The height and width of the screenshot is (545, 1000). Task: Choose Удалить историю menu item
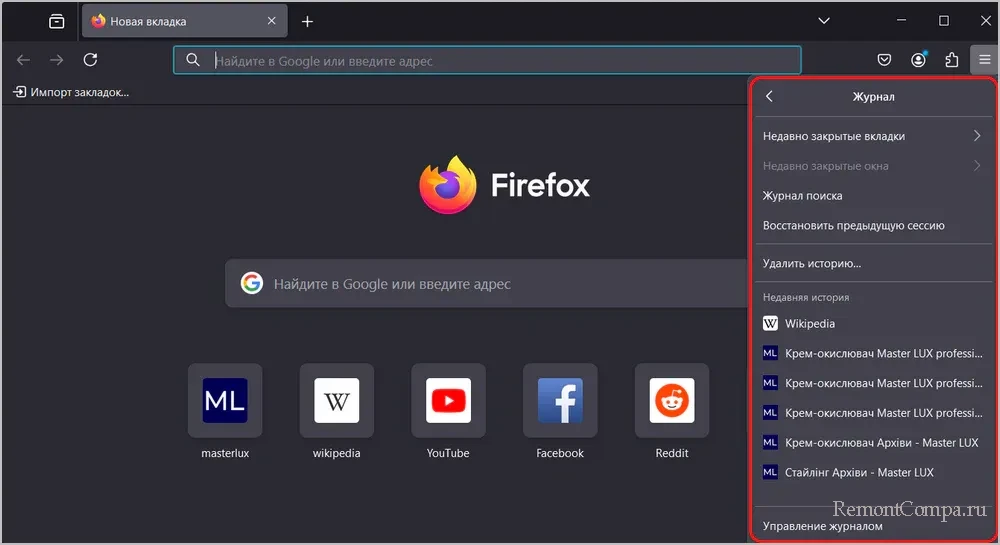pyautogui.click(x=872, y=263)
